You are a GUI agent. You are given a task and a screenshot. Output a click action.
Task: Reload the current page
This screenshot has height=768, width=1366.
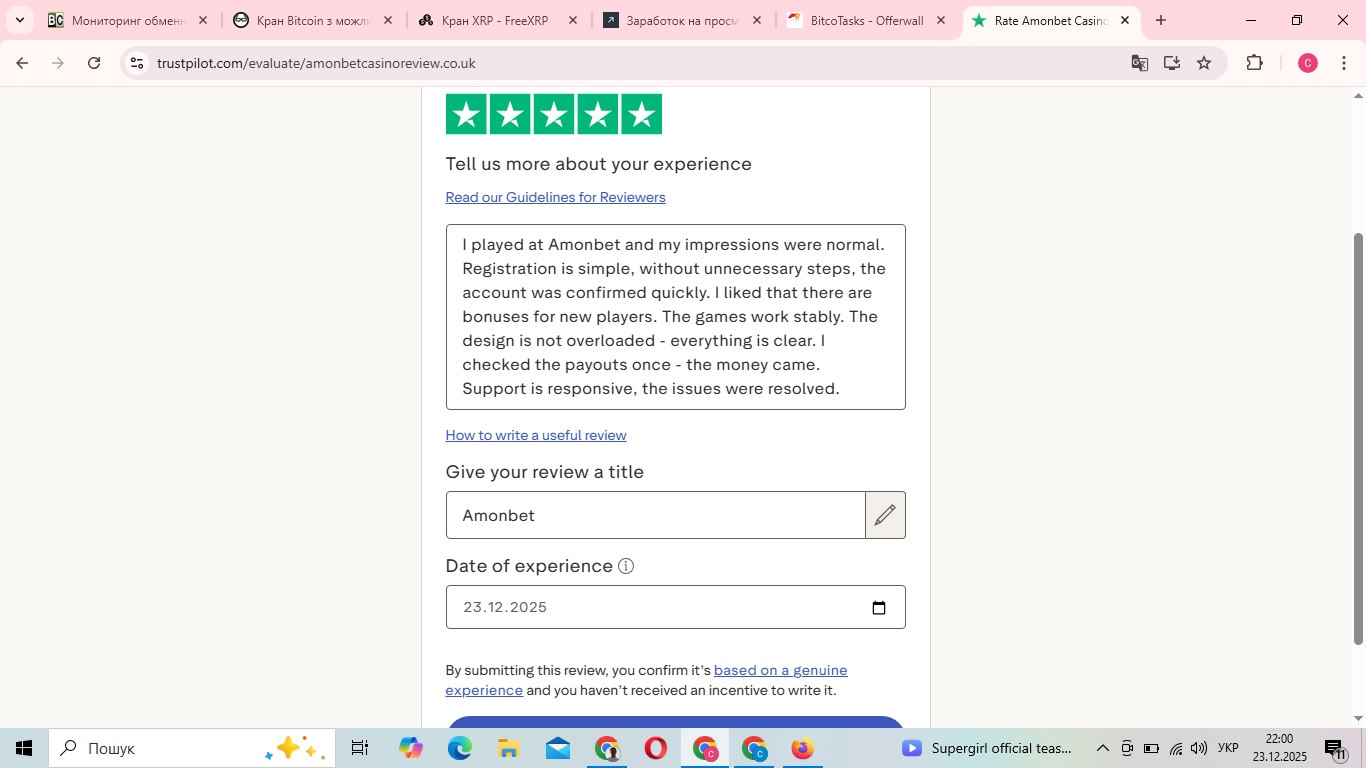click(94, 63)
